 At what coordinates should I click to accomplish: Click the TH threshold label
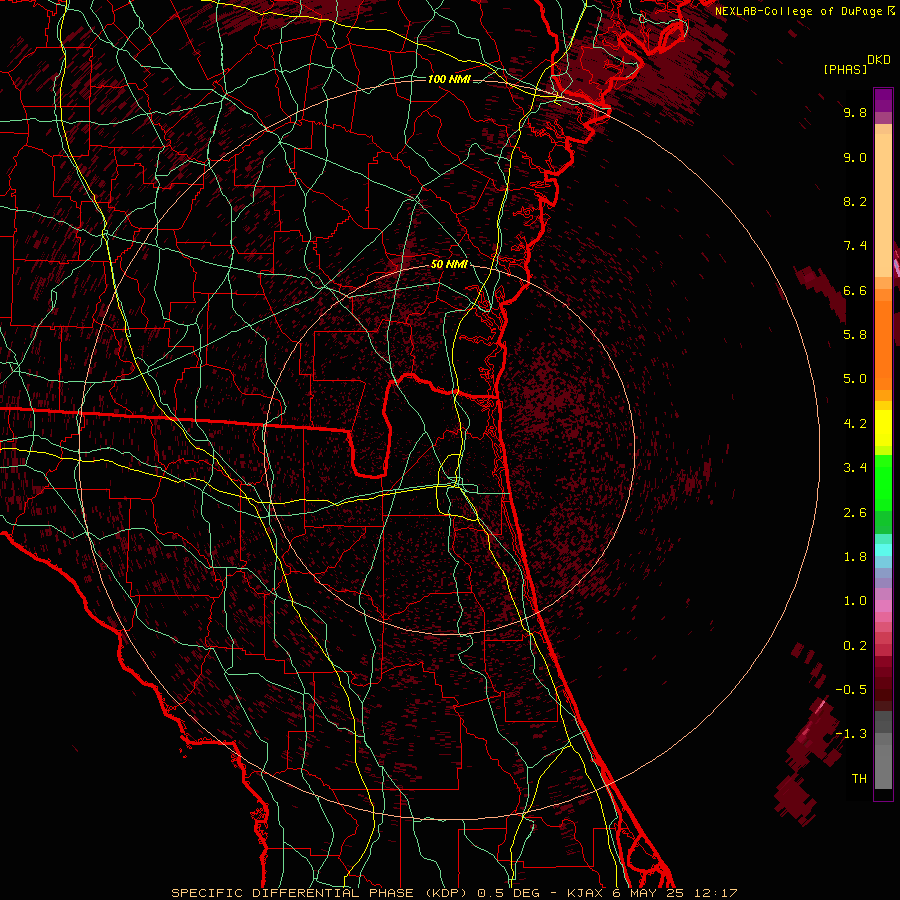(859, 779)
